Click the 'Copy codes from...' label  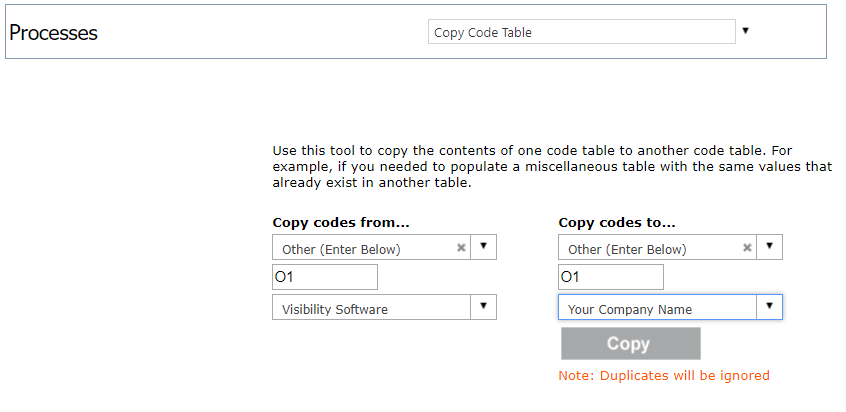(341, 223)
